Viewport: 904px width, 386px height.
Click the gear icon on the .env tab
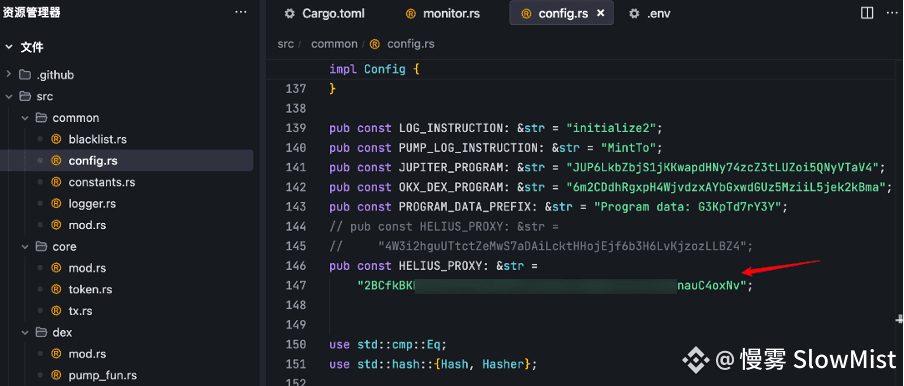coord(634,13)
